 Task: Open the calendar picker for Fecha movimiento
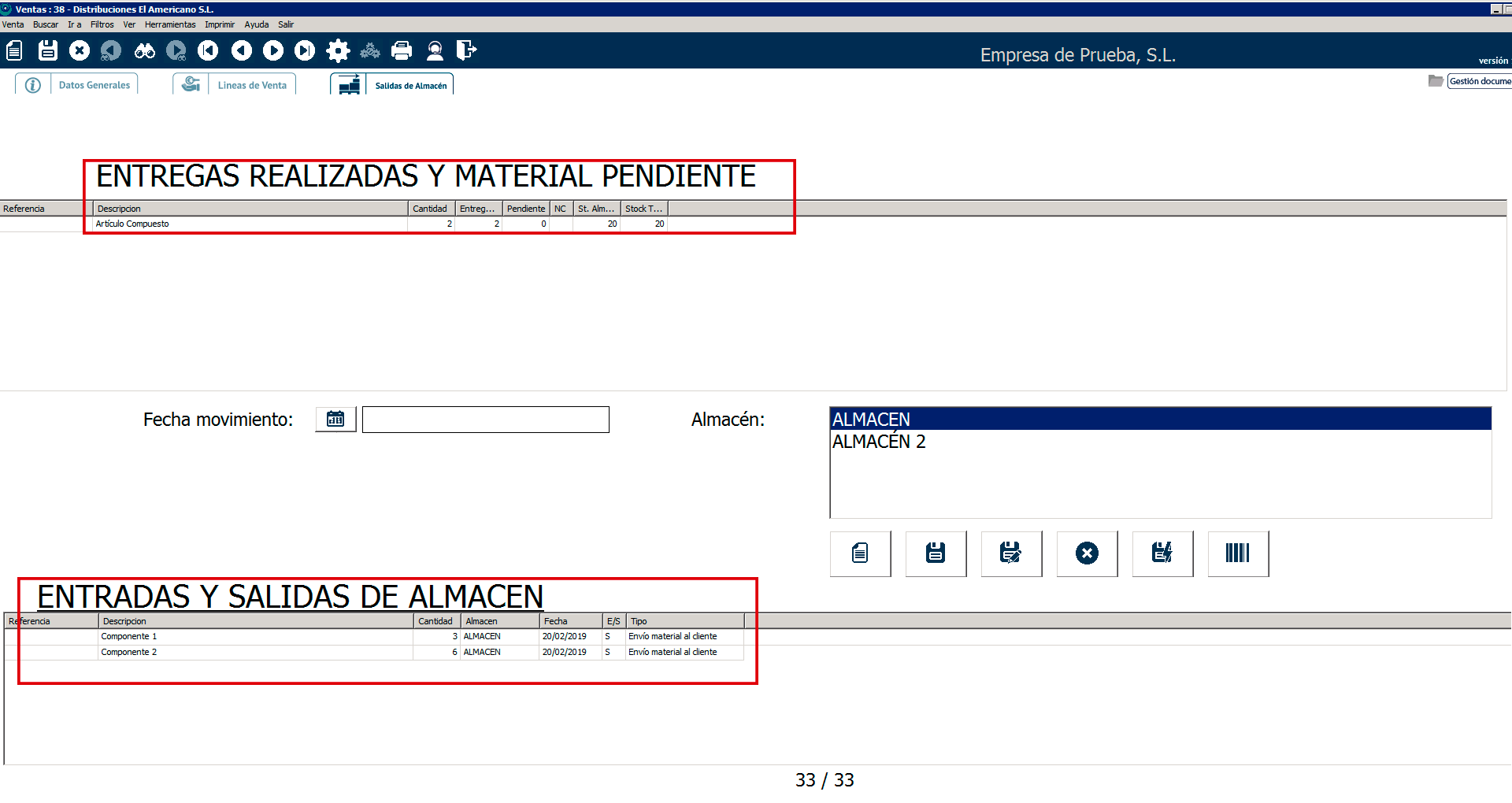pos(335,419)
